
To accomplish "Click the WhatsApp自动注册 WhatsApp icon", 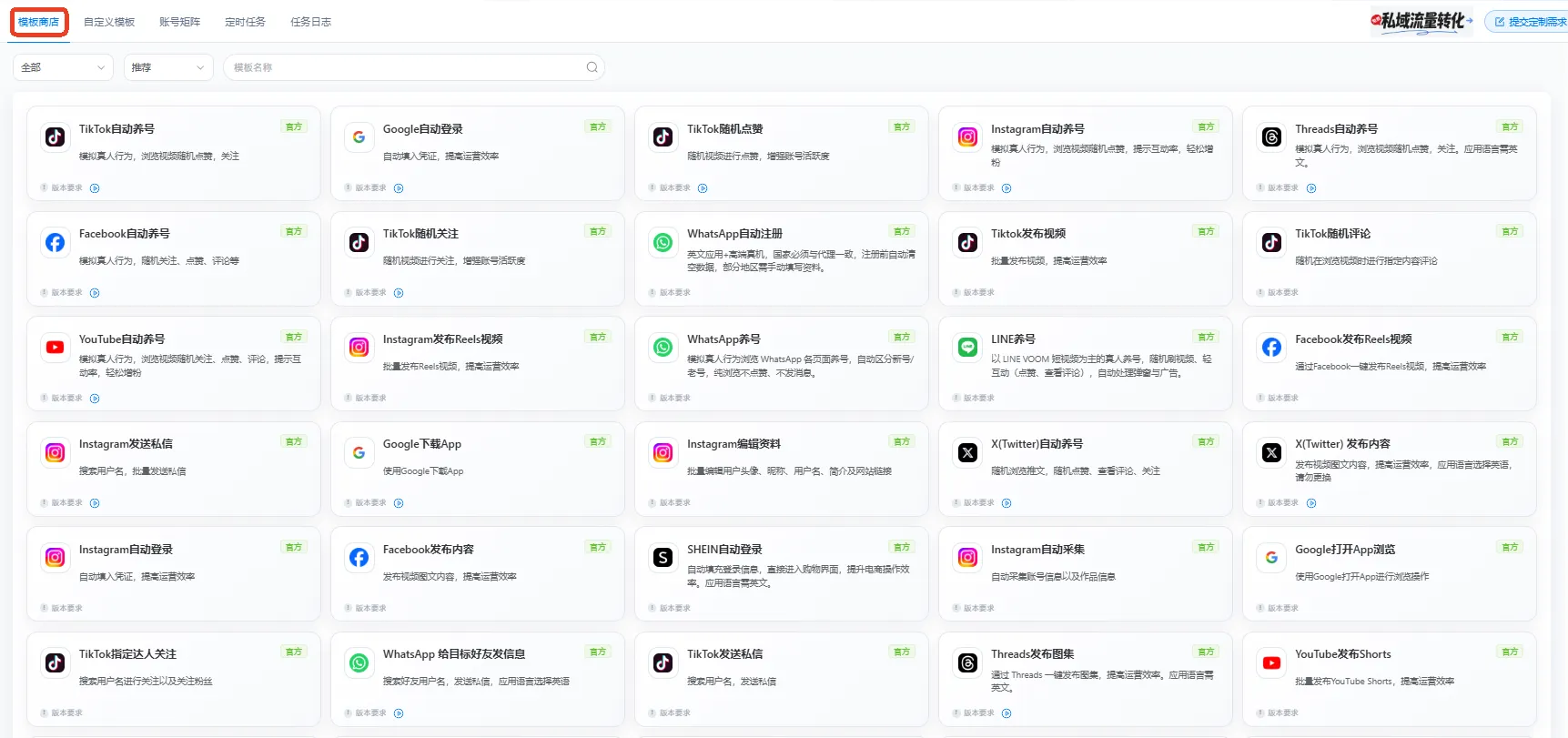I will [663, 242].
